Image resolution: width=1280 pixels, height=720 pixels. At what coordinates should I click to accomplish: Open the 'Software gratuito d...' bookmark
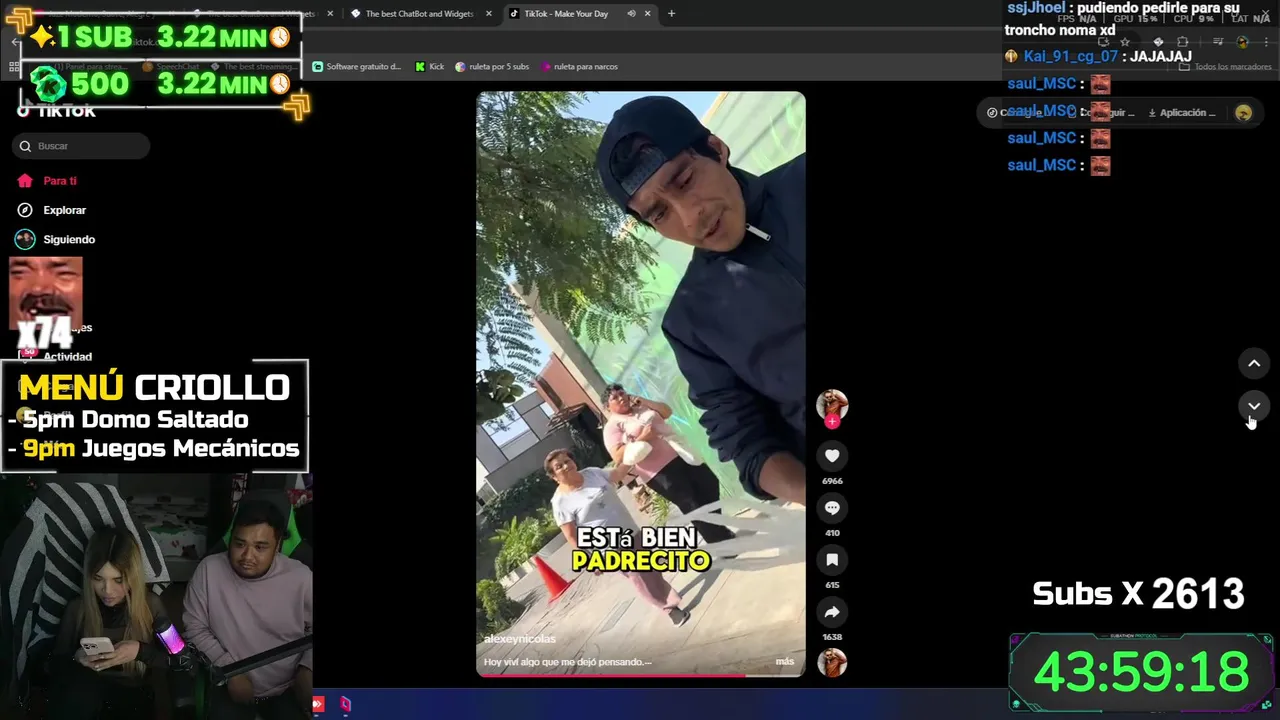coord(357,67)
